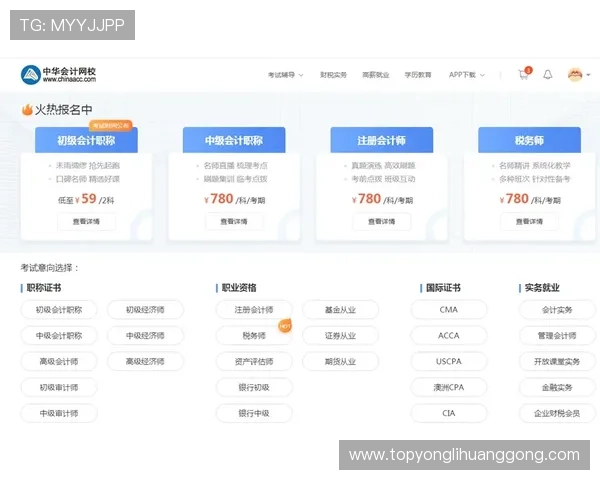
Task: Select the 初级会计职称 course card header
Action: tap(86, 140)
